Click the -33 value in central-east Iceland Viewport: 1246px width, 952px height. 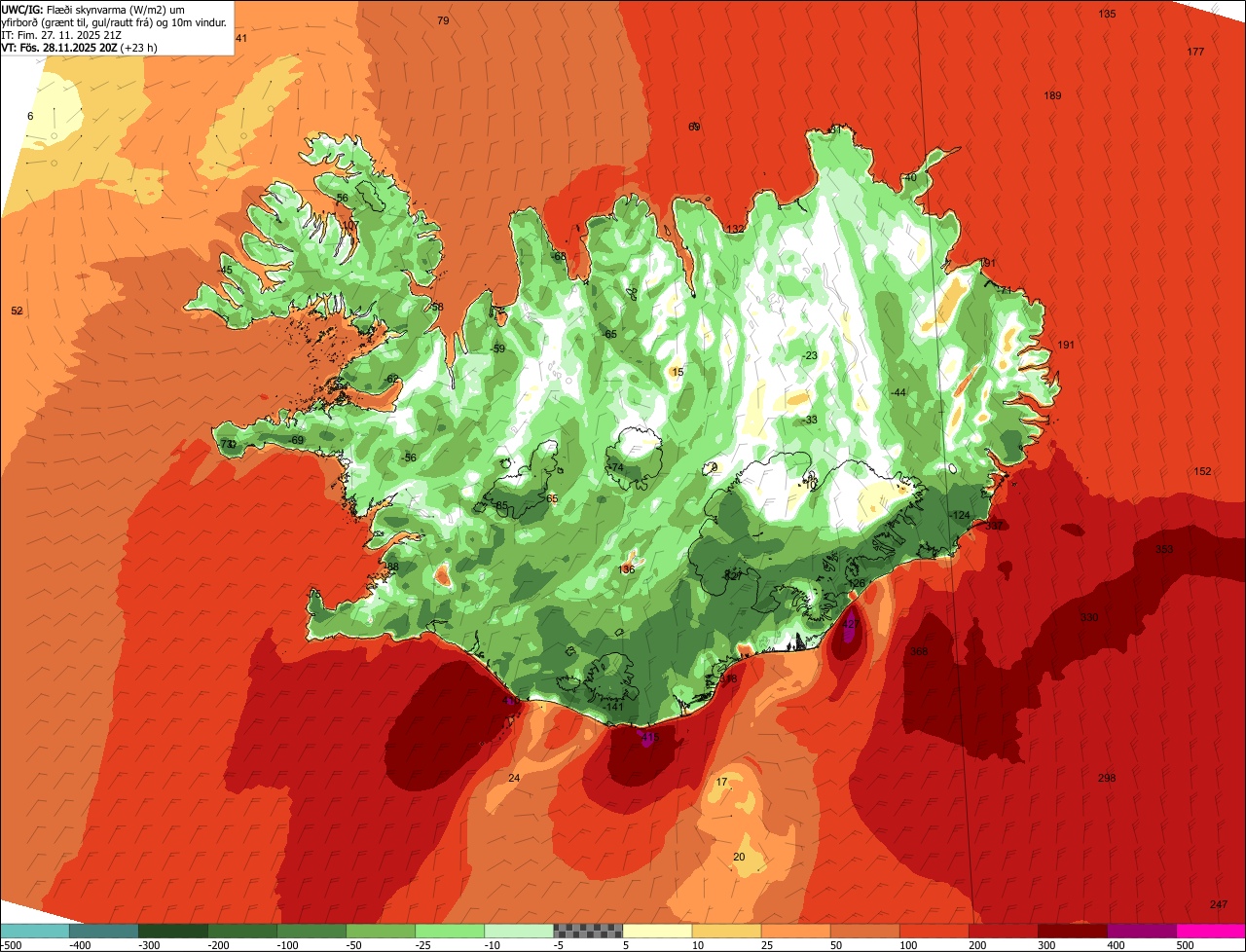tap(809, 421)
